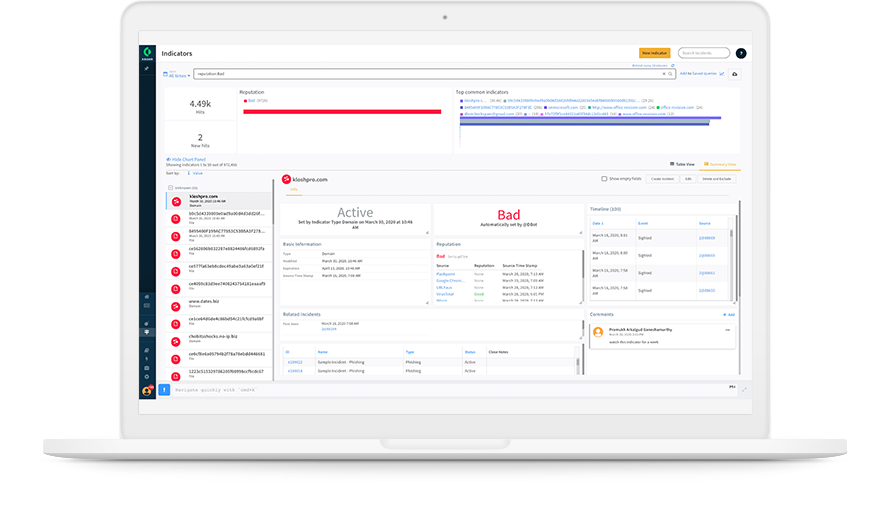The height and width of the screenshot is (512, 886).
Task: Click the red Bad reputation bar in the chart
Action: 341,111
